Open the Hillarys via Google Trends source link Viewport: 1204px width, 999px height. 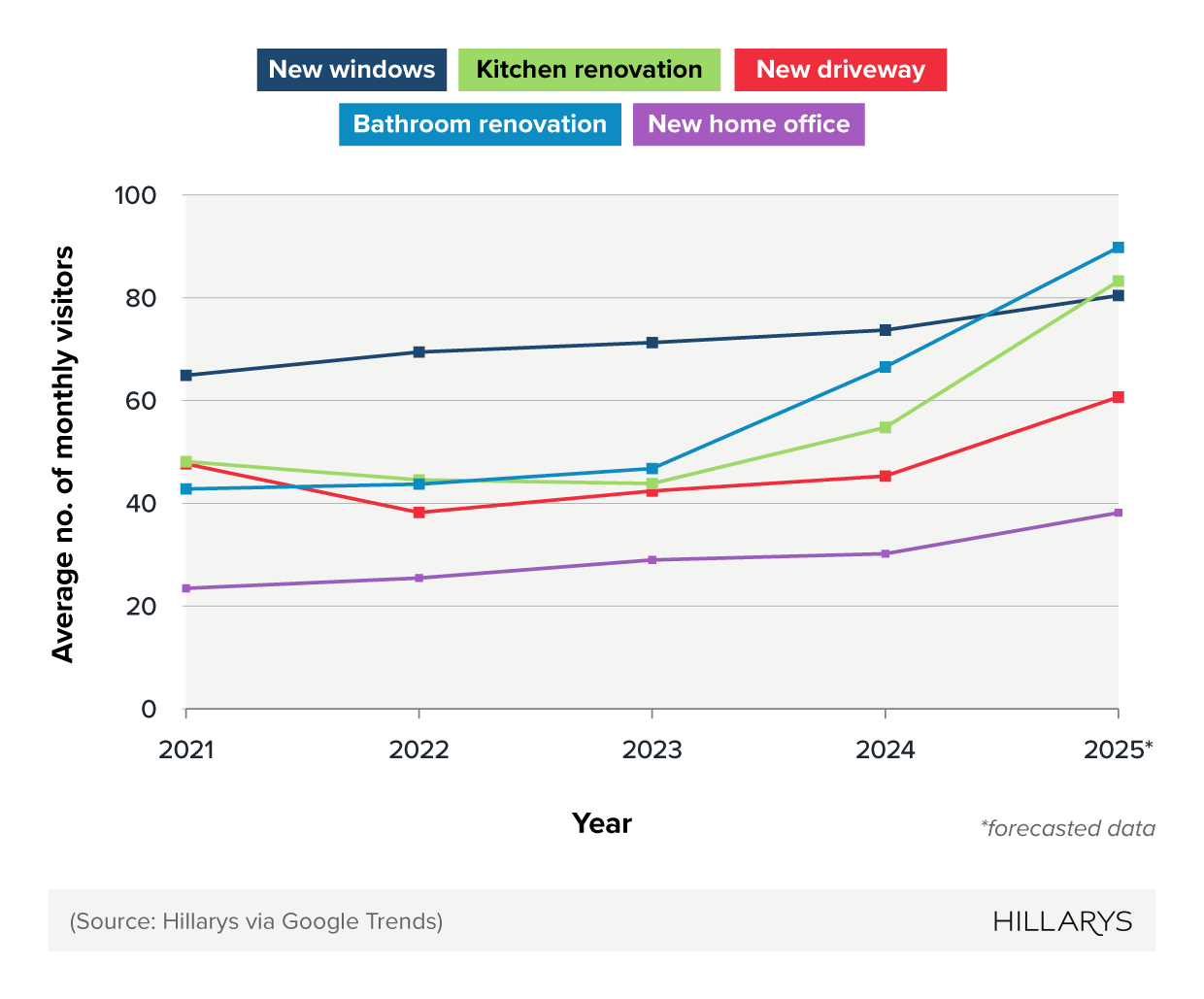click(256, 921)
